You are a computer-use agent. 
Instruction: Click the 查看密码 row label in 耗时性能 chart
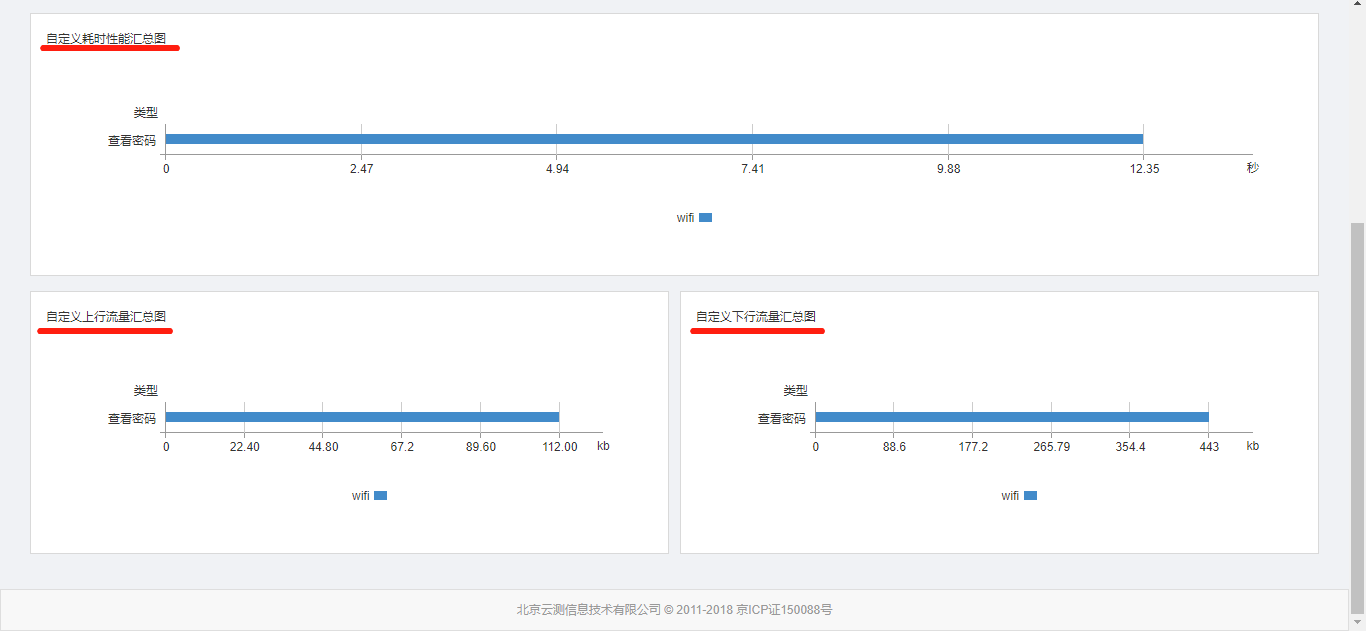pos(132,141)
